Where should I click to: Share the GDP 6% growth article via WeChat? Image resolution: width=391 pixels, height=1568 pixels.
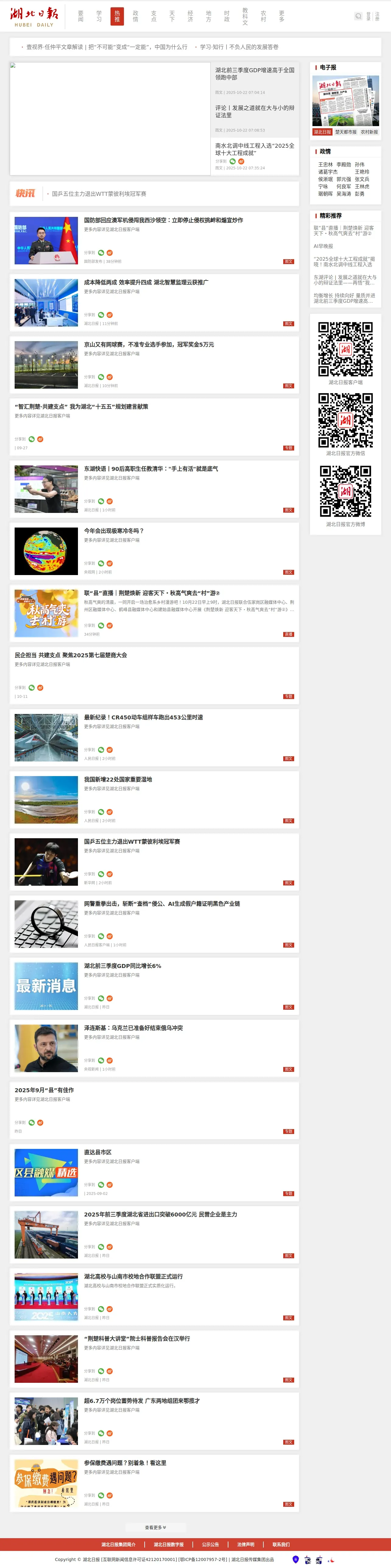(x=101, y=998)
